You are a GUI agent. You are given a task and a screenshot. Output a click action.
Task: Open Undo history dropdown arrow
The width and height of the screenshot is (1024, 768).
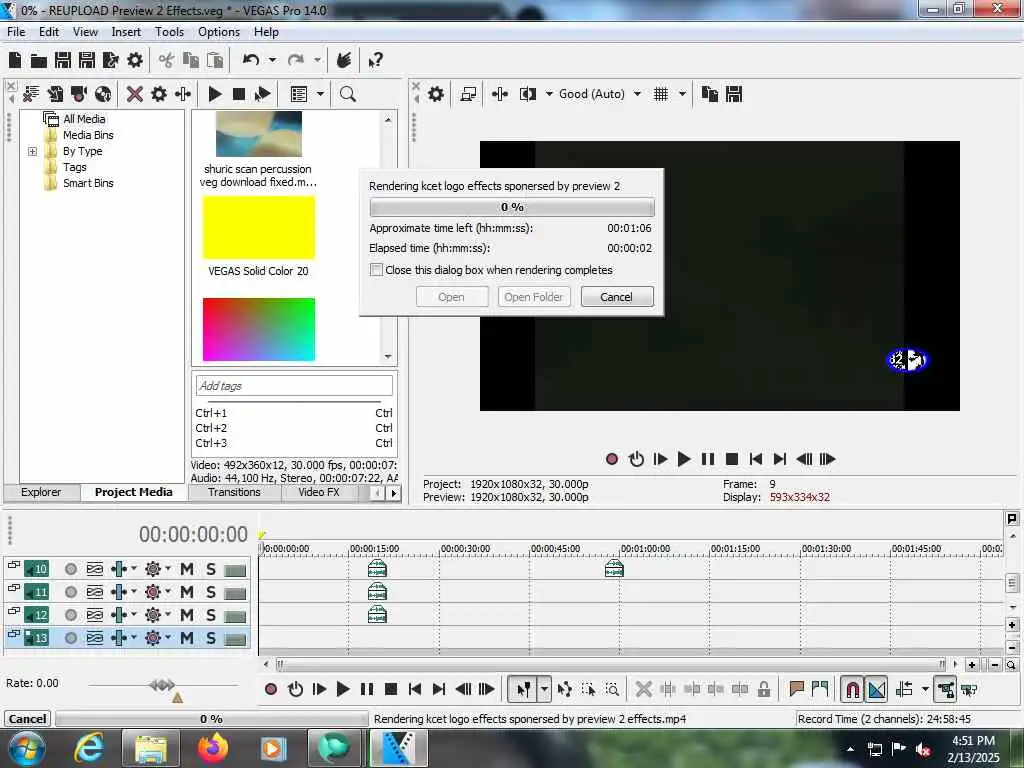[x=272, y=60]
